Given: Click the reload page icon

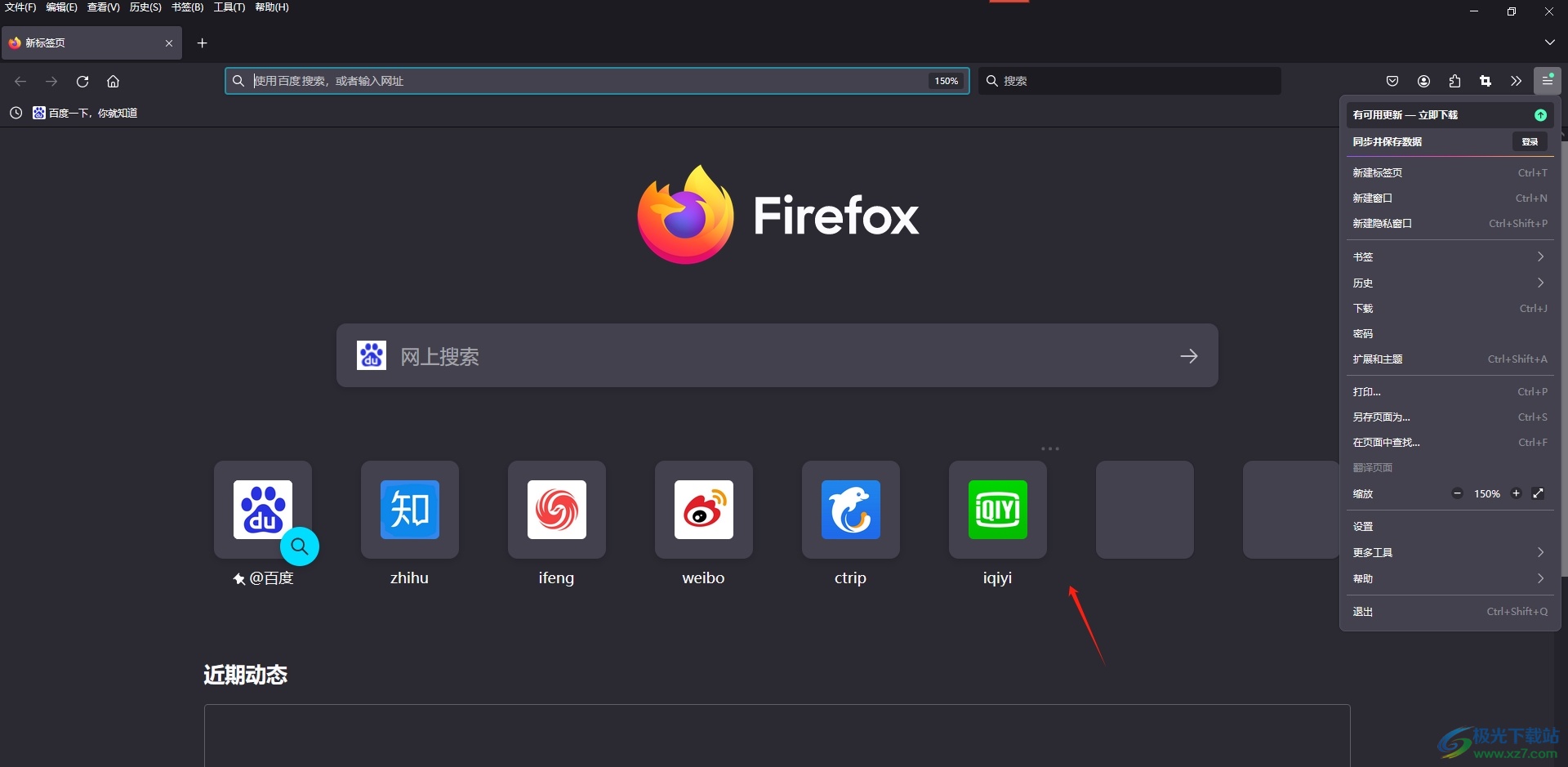Looking at the screenshot, I should (82, 82).
